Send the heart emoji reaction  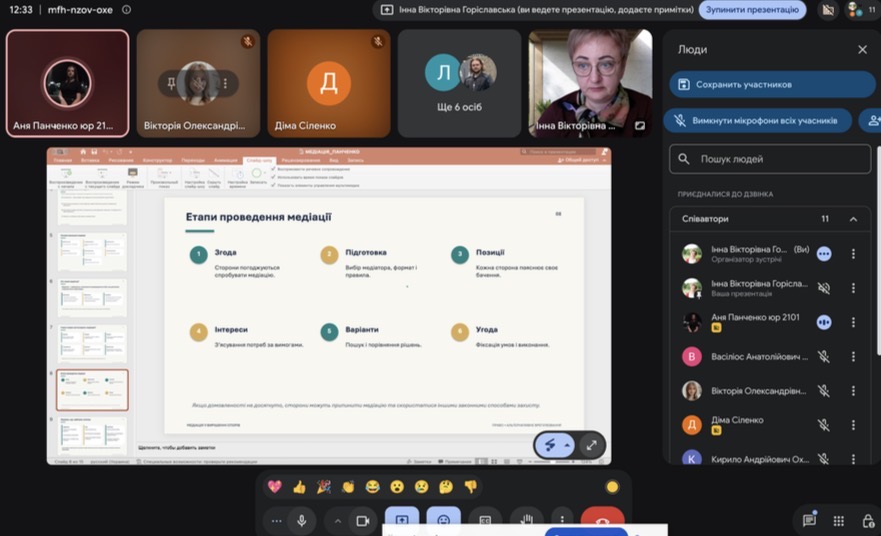pyautogui.click(x=275, y=487)
